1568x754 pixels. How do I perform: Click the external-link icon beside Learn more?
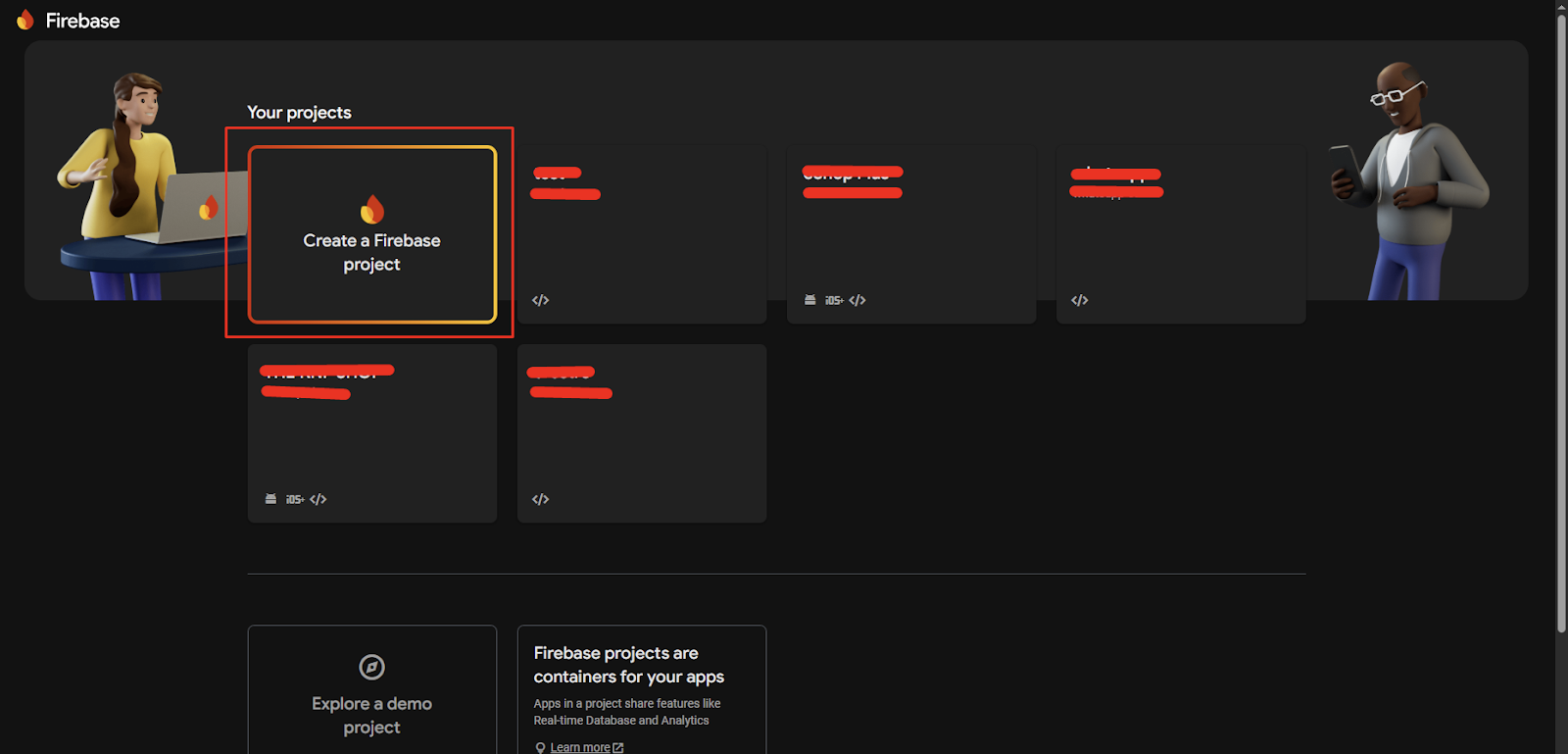618,748
